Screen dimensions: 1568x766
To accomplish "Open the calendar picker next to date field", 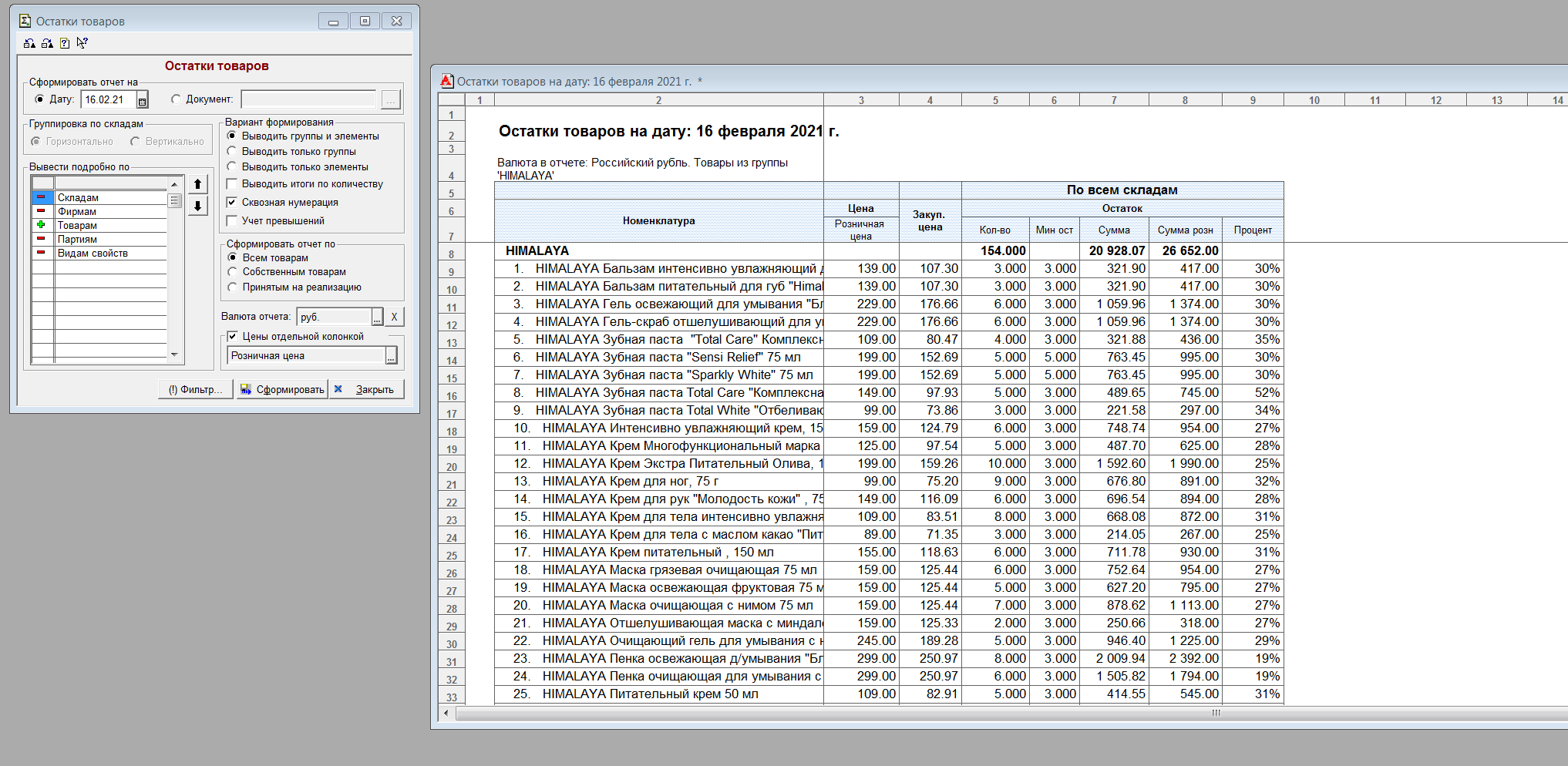I will pos(142,100).
